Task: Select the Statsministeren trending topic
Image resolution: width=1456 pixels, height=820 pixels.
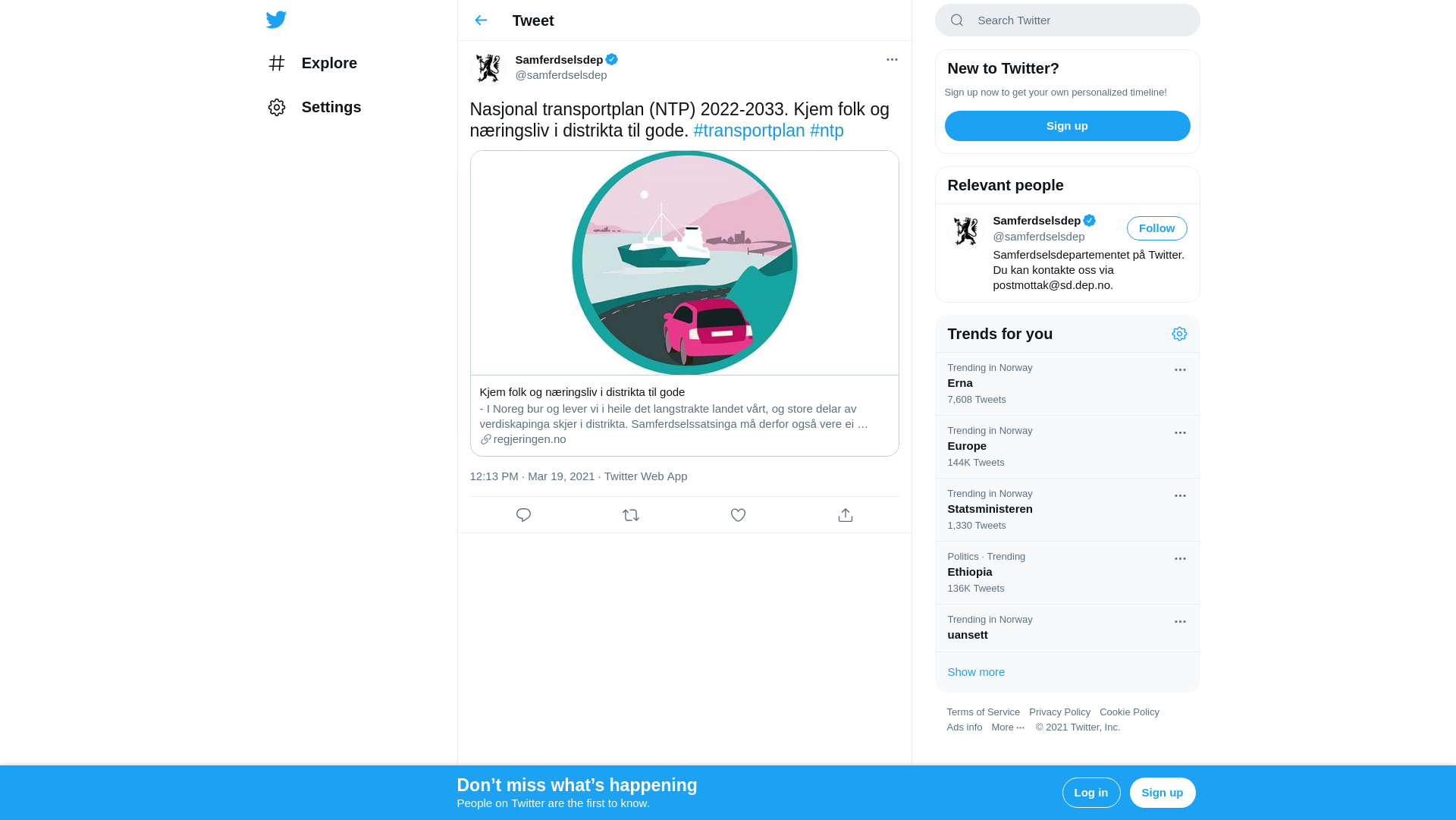Action: click(x=990, y=509)
